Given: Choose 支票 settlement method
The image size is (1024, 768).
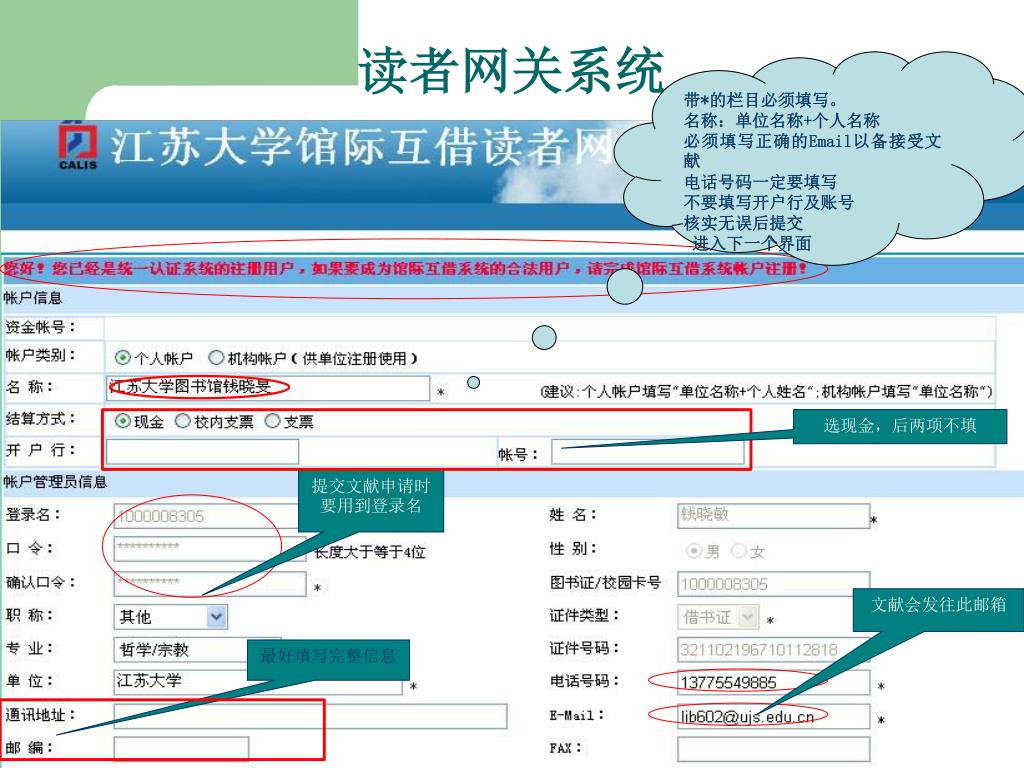Looking at the screenshot, I should tap(272, 421).
